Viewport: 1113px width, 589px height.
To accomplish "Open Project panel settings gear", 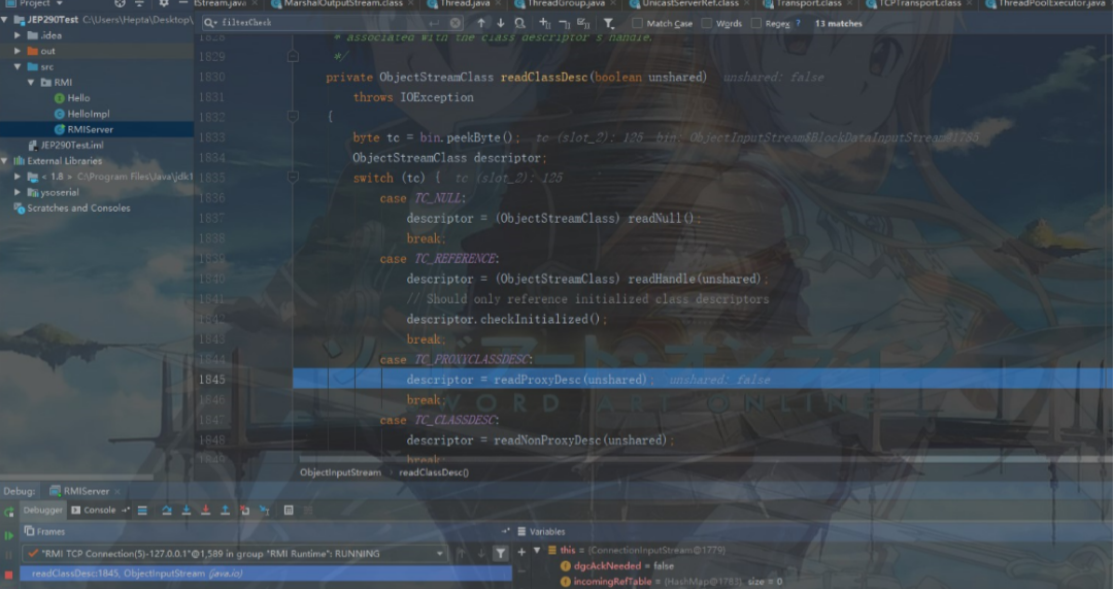I will click(x=164, y=4).
